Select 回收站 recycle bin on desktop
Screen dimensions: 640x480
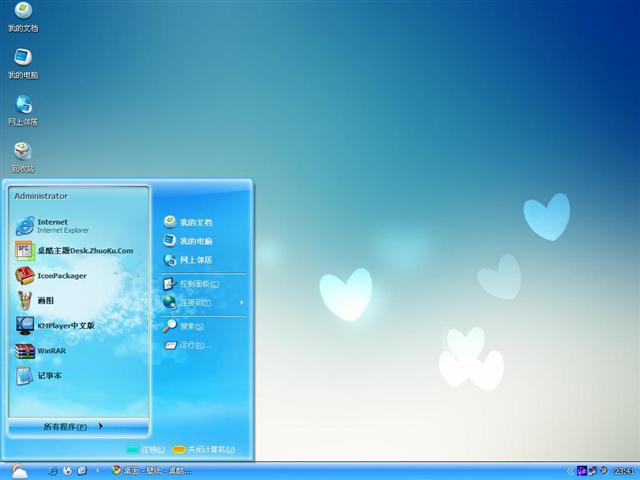click(23, 158)
